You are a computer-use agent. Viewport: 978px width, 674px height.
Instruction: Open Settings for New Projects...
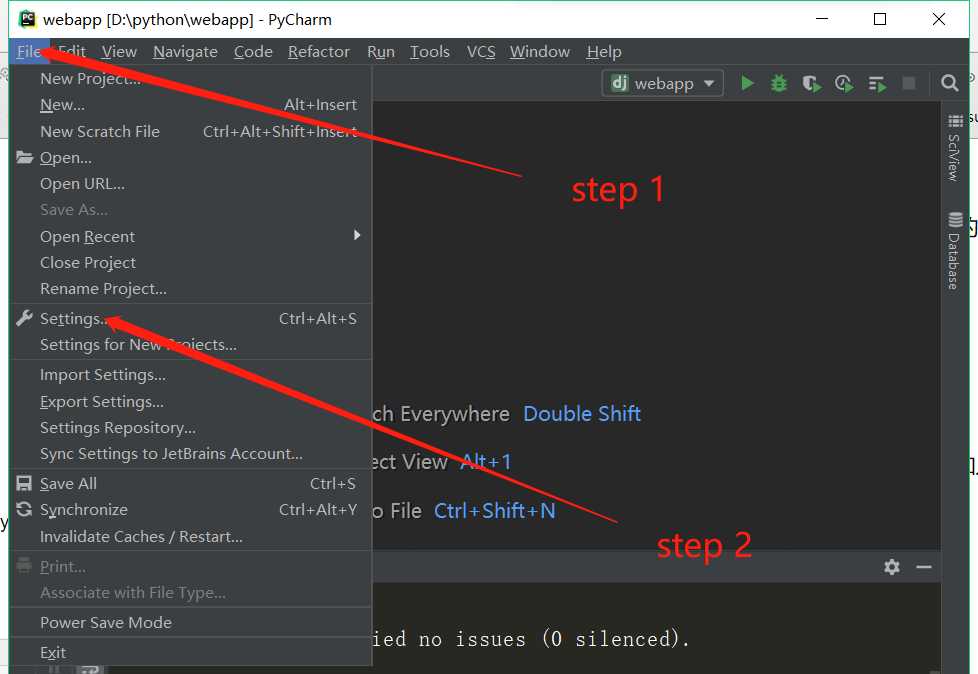(x=191, y=345)
